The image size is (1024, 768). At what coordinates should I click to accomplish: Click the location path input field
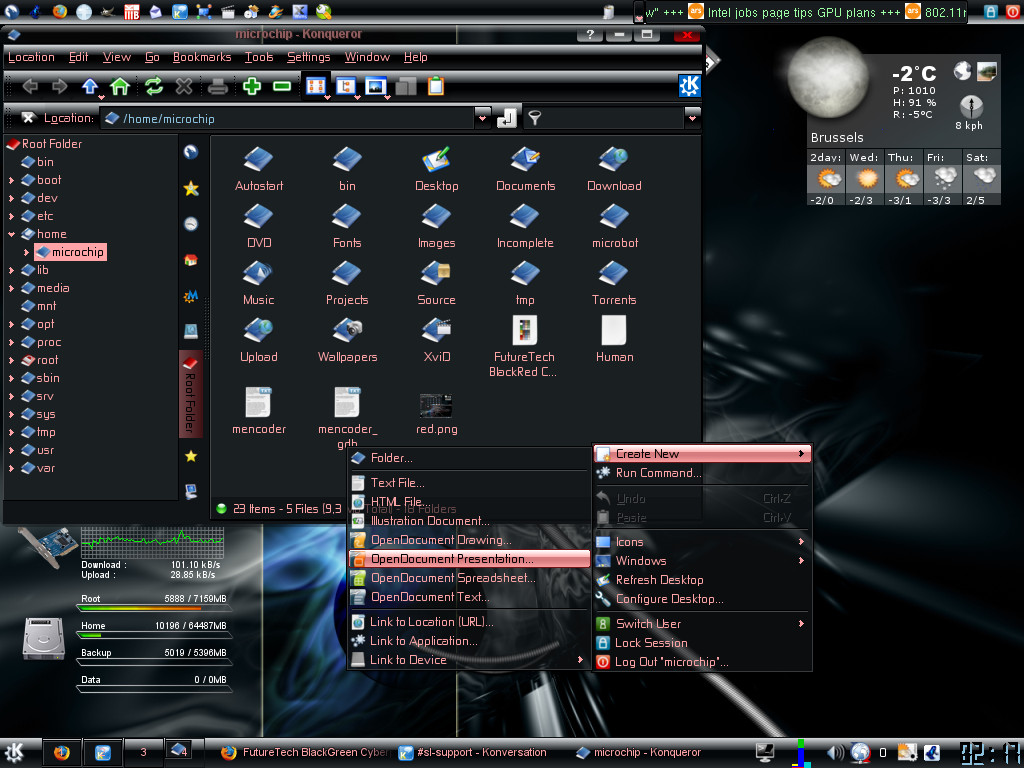click(287, 118)
